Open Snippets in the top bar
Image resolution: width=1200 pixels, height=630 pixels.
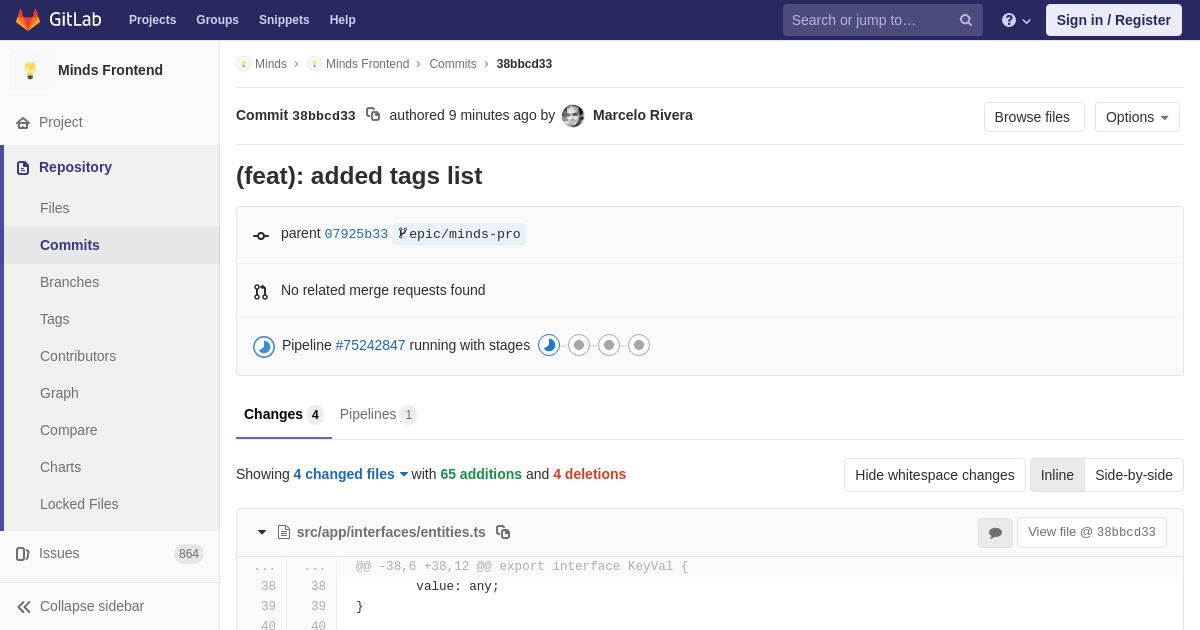pyautogui.click(x=284, y=20)
